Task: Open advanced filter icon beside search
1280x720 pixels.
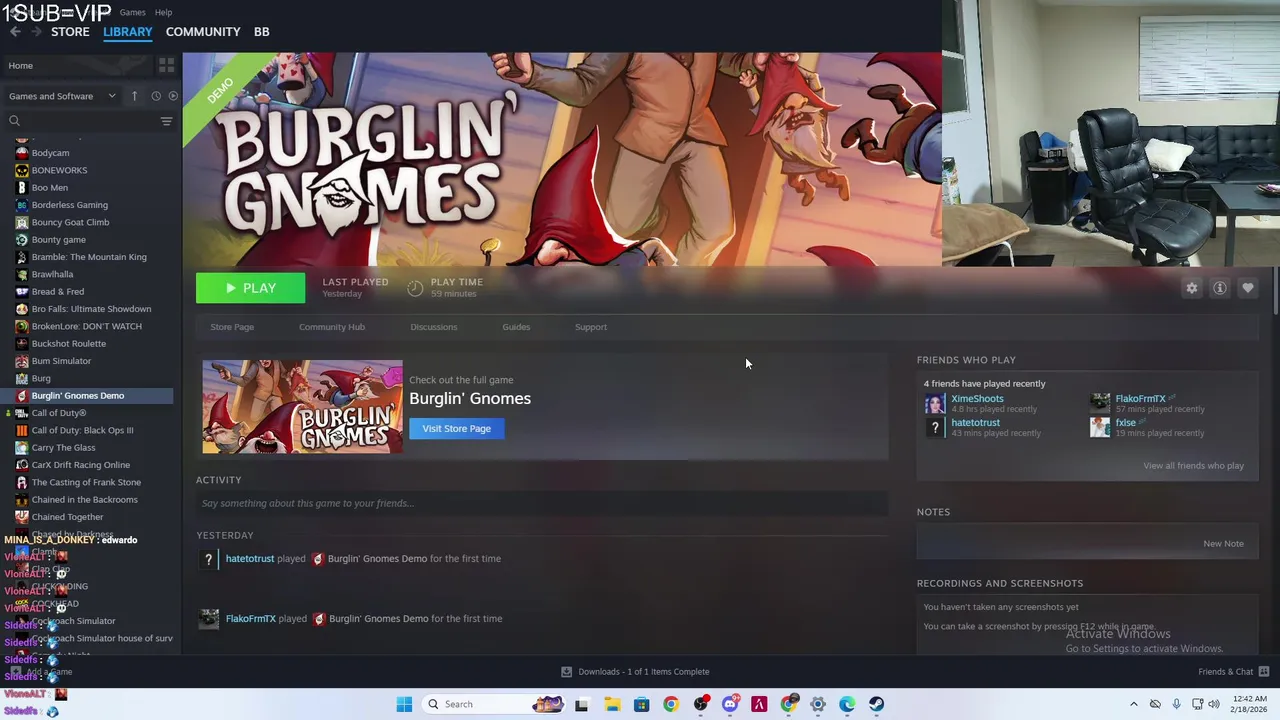Action: click(166, 121)
